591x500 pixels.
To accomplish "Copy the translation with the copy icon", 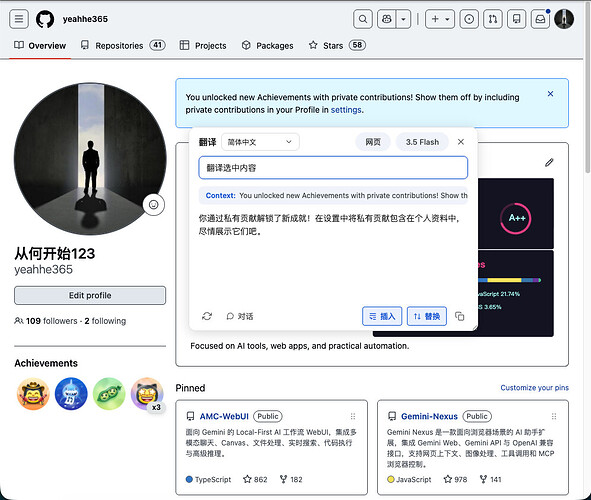I will coord(459,316).
